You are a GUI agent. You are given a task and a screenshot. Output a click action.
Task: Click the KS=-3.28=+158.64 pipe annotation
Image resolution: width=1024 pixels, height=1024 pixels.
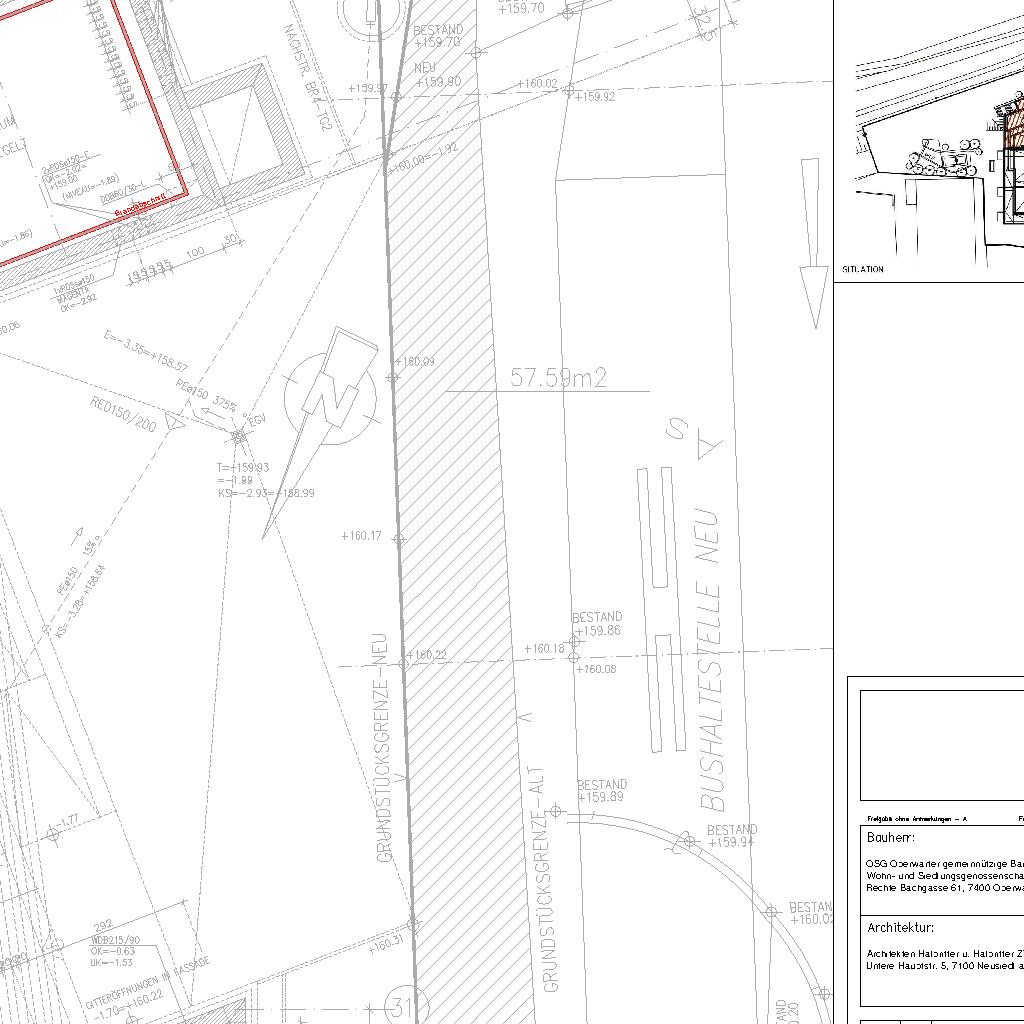[x=80, y=601]
